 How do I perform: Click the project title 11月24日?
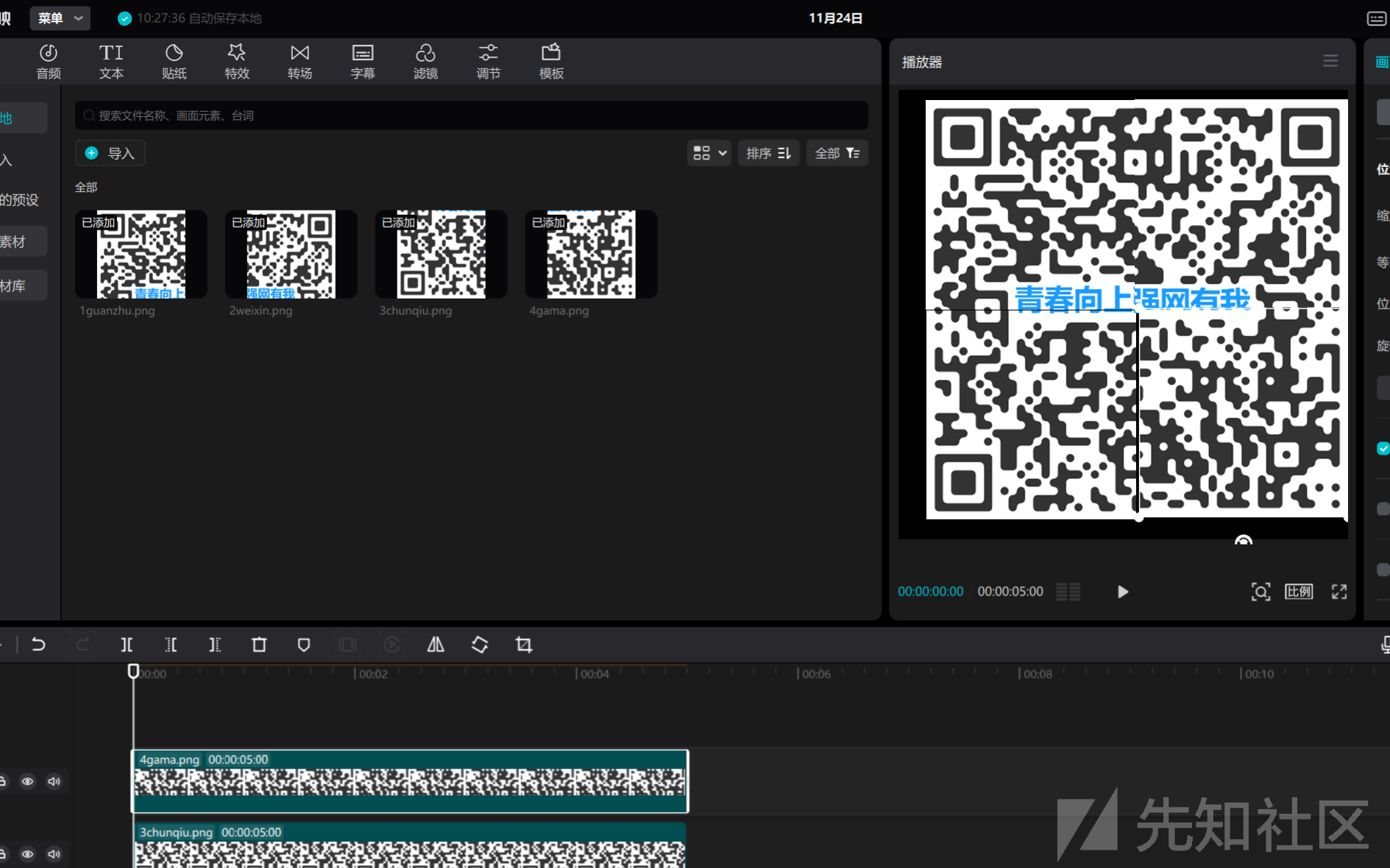point(835,18)
